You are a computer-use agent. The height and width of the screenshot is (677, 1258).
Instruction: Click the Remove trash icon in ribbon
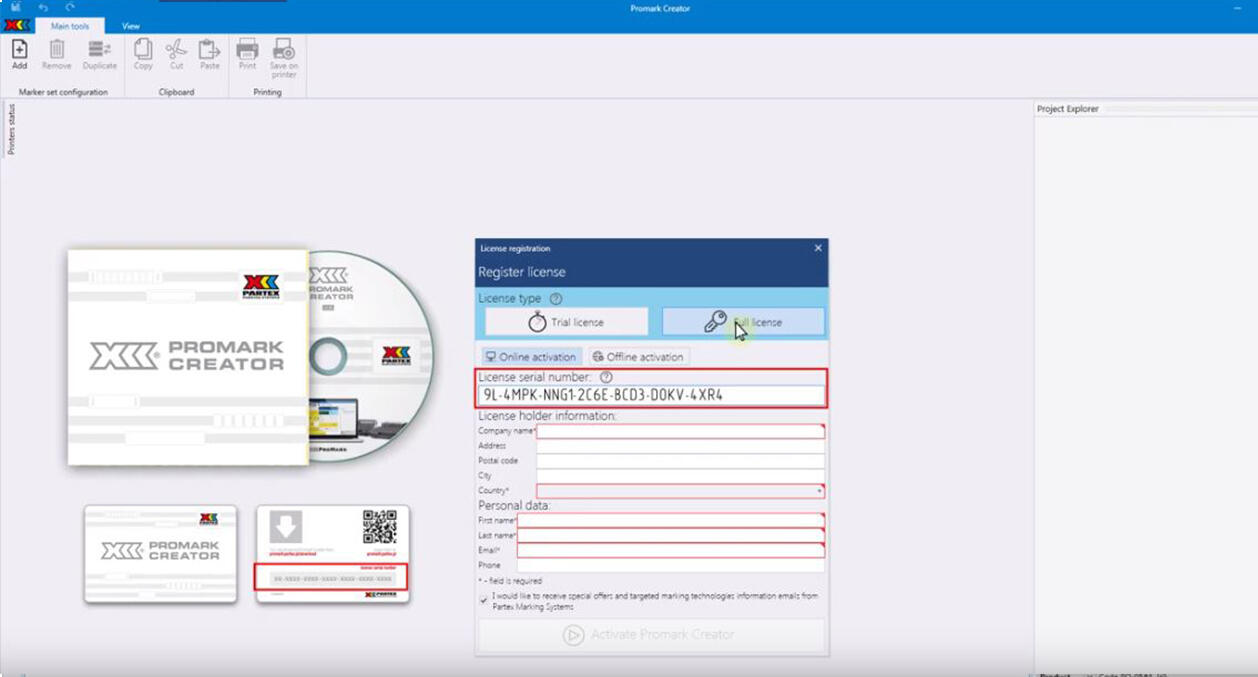[57, 50]
